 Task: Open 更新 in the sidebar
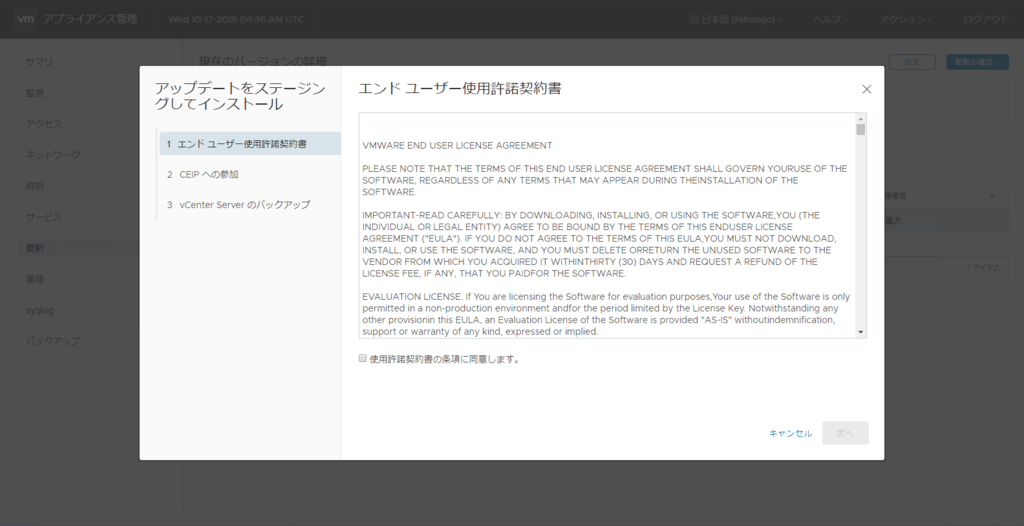(35, 248)
